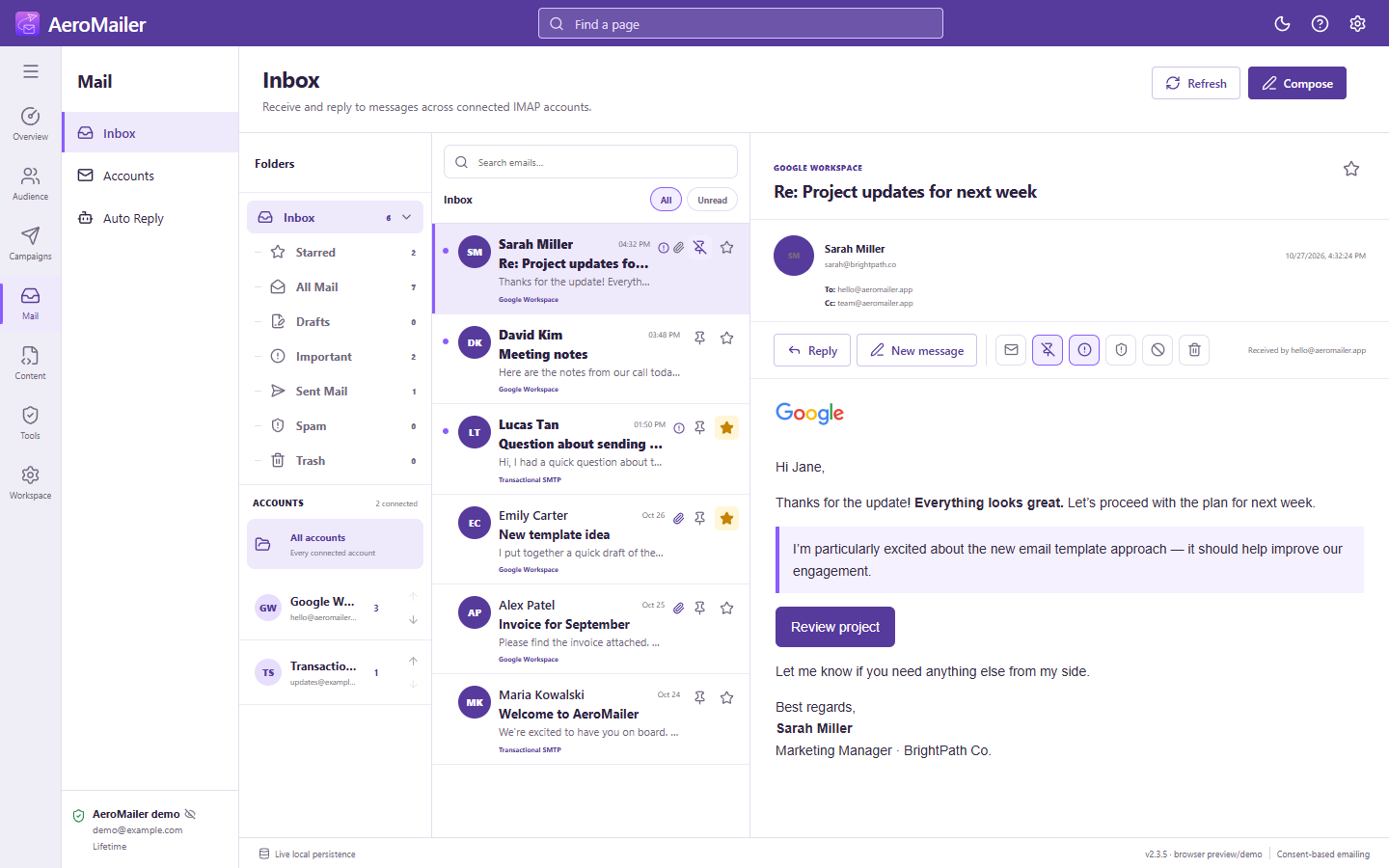Collapse the Inbox folder chevron
1389x868 pixels.
tap(407, 218)
